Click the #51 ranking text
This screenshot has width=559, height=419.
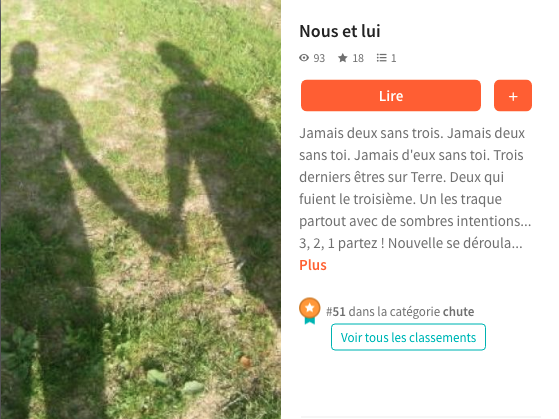(336, 312)
